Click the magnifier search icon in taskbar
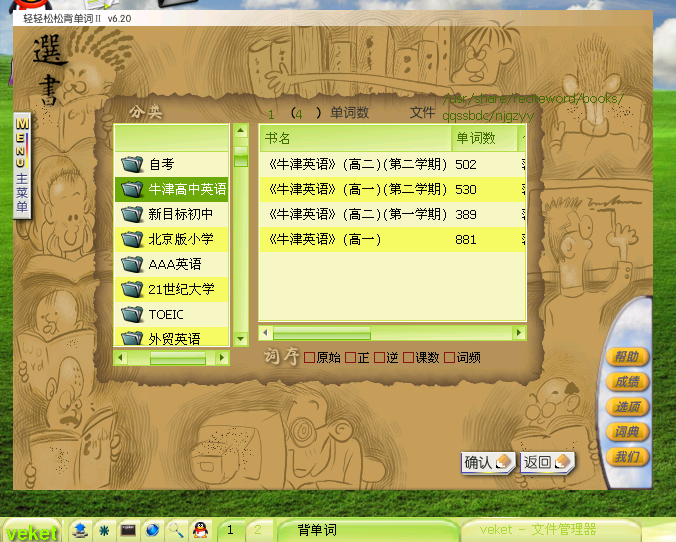 (x=176, y=530)
